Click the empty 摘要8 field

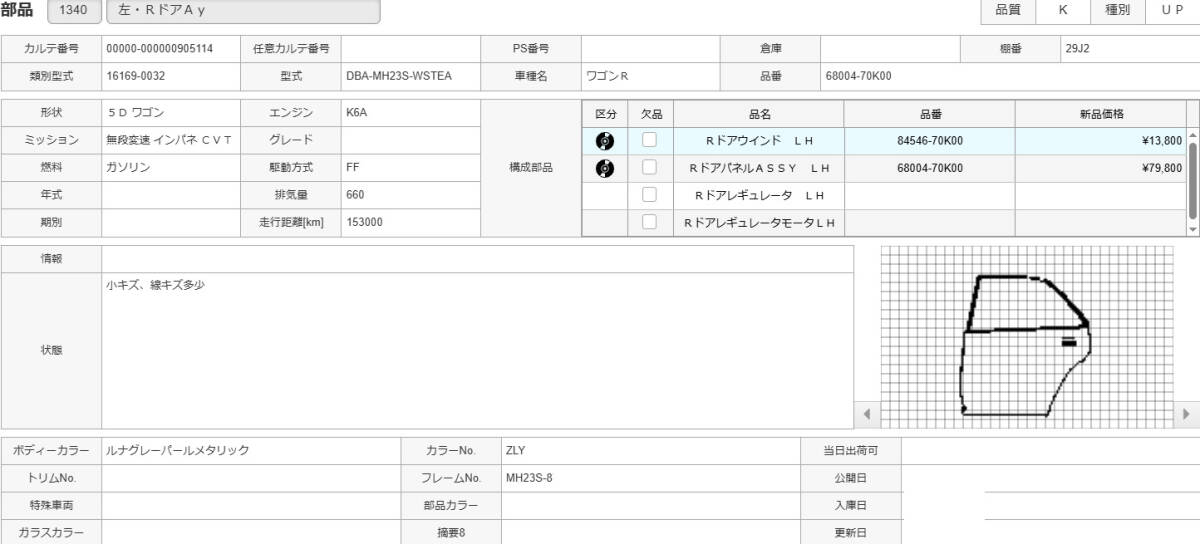pyautogui.click(x=651, y=533)
